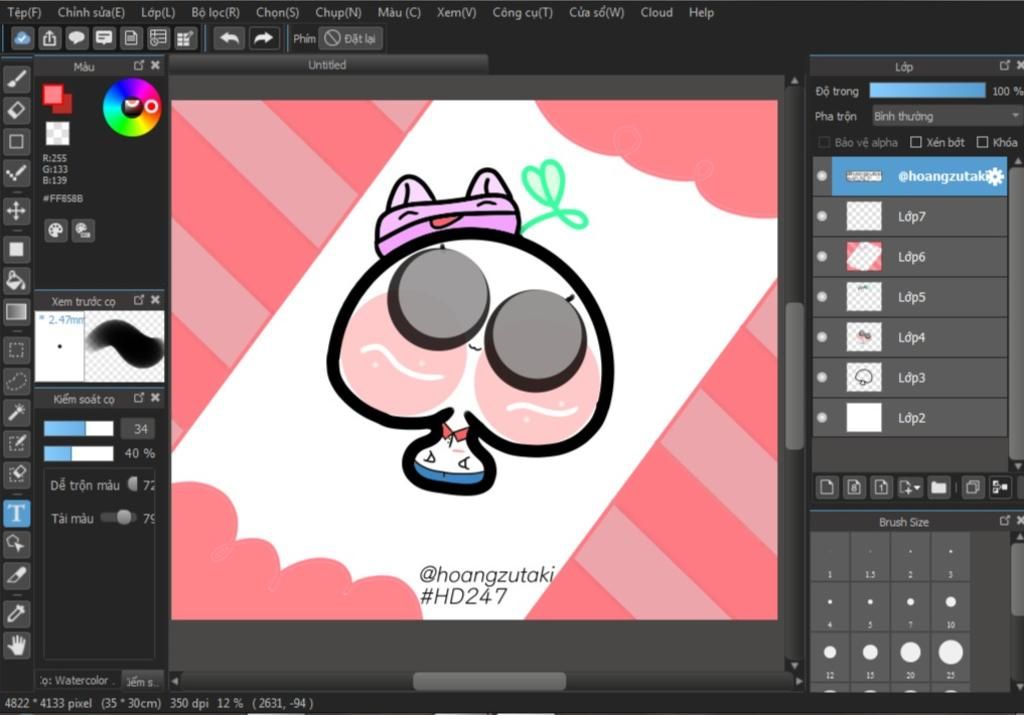1024x715 pixels.
Task: Click the color wheel picker
Action: tap(132, 106)
